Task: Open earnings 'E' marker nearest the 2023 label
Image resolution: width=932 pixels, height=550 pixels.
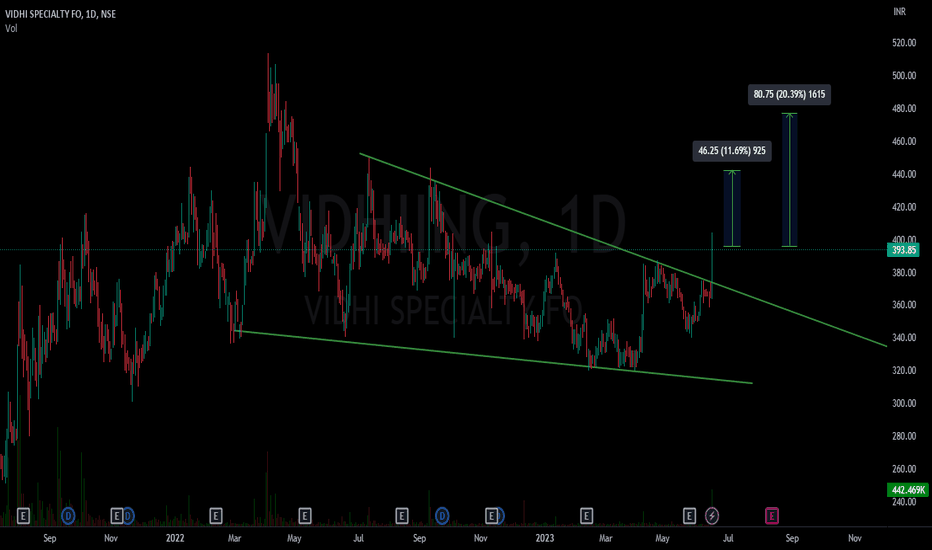Action: coord(586,516)
